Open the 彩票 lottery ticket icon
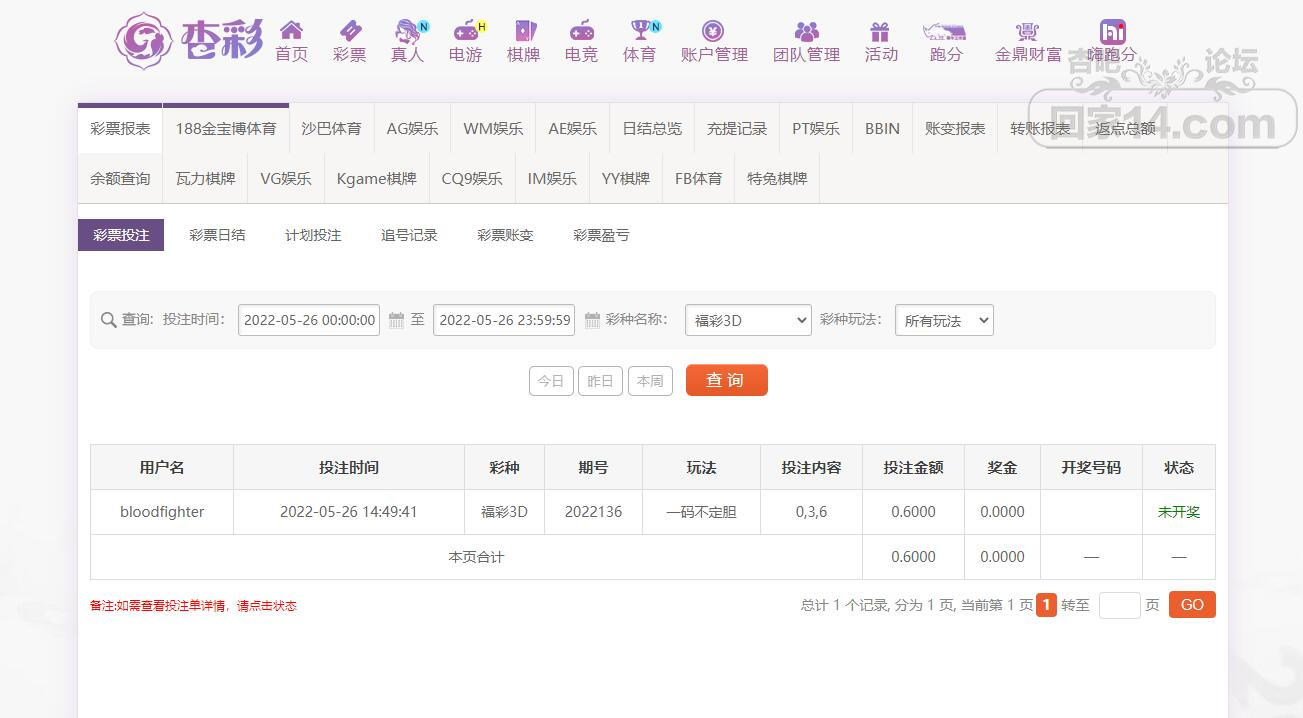 tap(349, 31)
